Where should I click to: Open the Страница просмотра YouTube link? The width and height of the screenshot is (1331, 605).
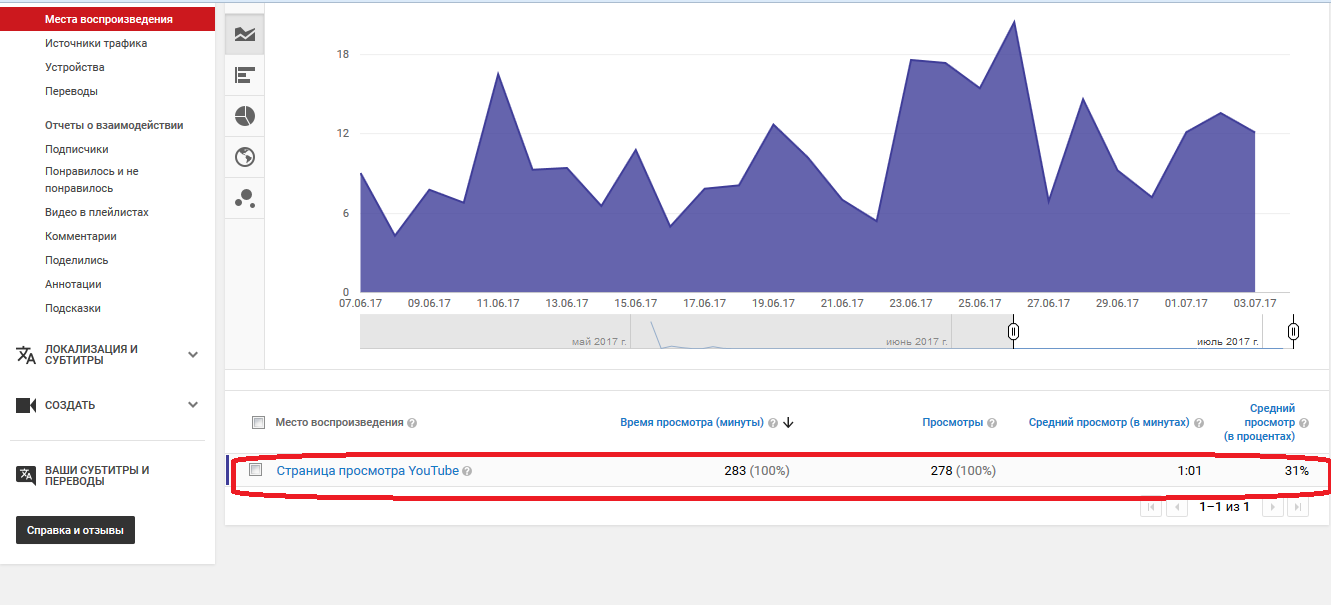coord(367,470)
